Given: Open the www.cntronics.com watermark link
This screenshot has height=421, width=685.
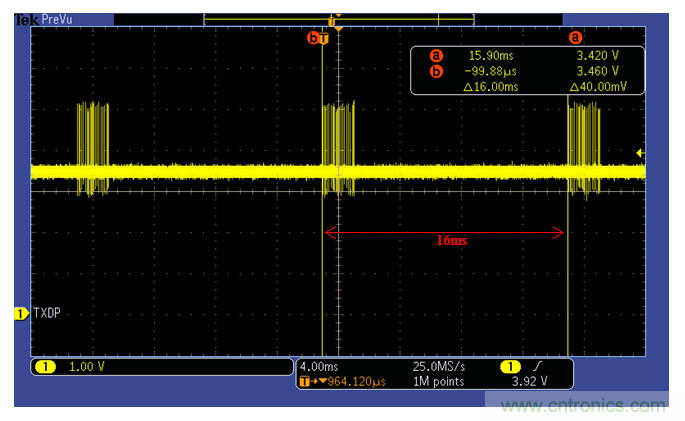Looking at the screenshot, I should [x=584, y=405].
